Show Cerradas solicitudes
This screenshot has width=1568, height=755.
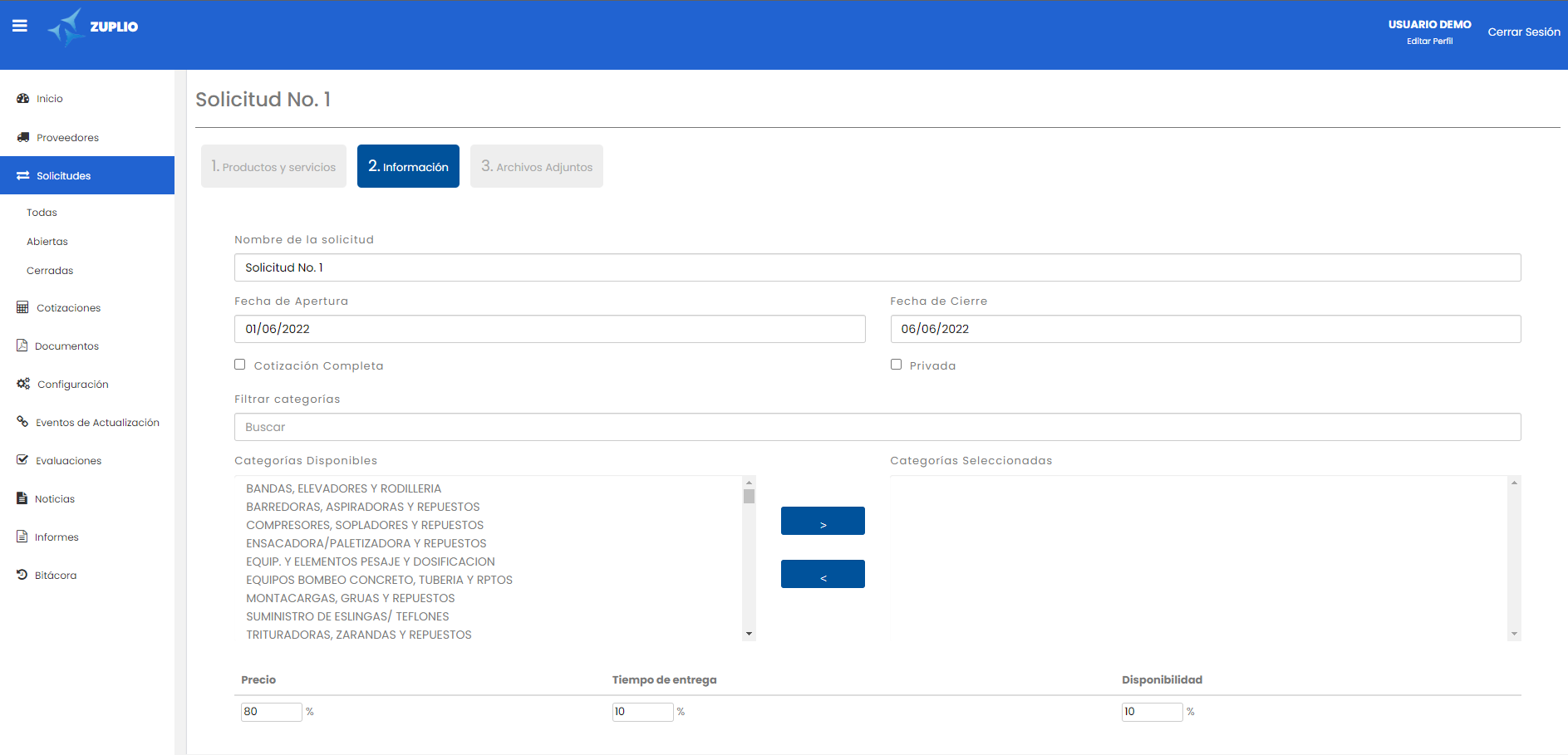50,271
